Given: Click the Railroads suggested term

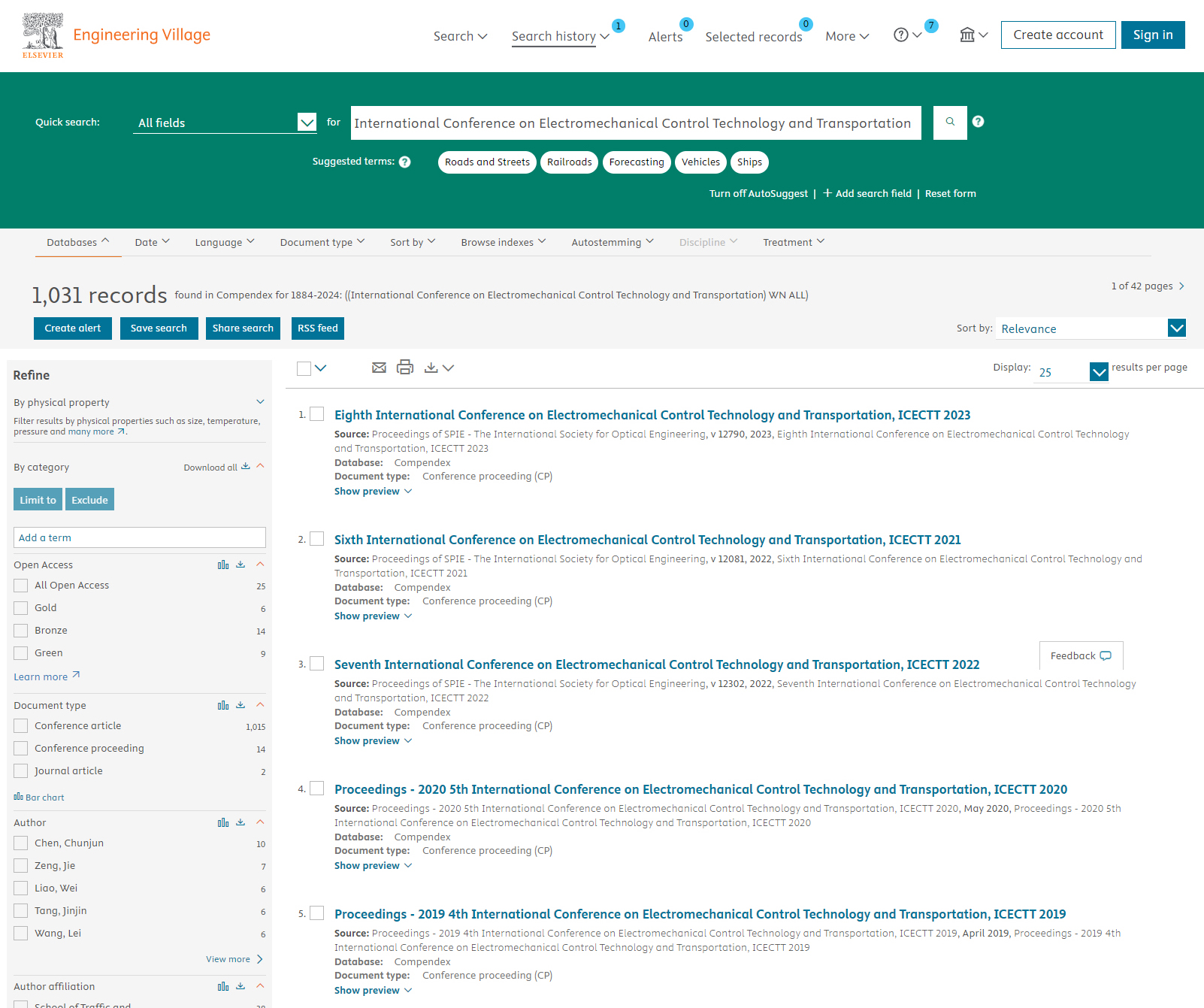Looking at the screenshot, I should 569,162.
